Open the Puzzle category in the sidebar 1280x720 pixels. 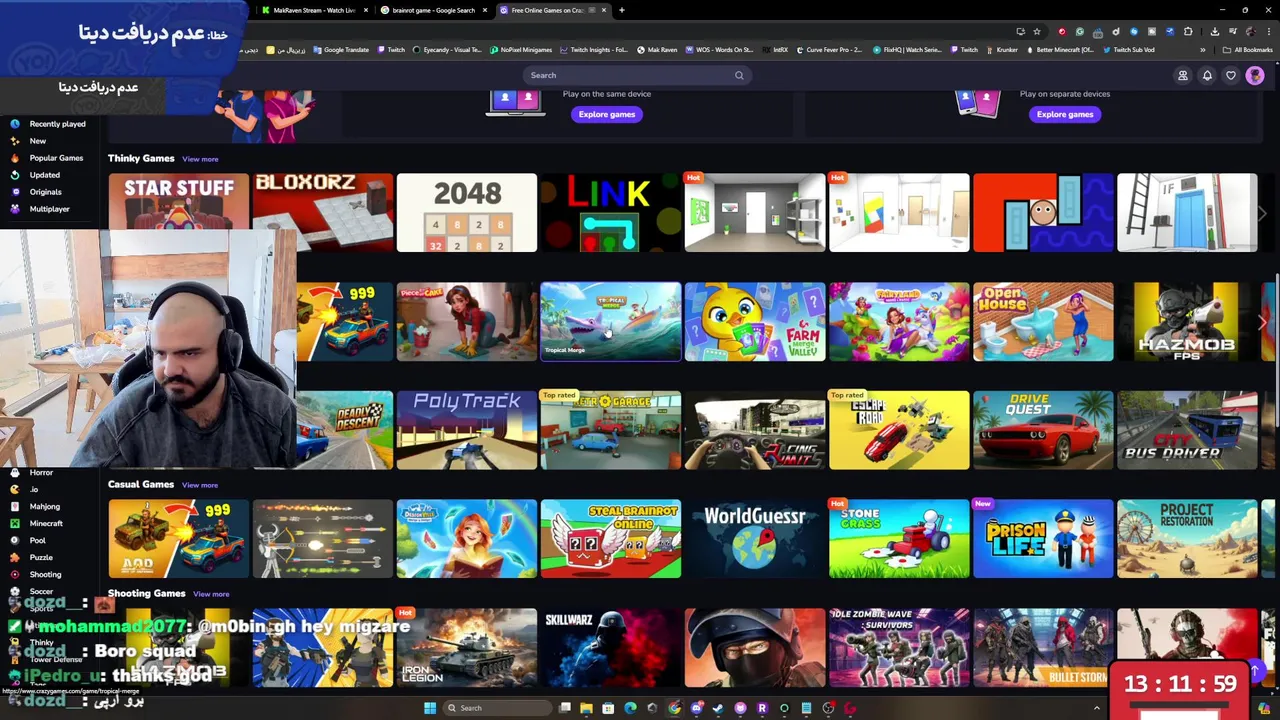(x=32, y=557)
